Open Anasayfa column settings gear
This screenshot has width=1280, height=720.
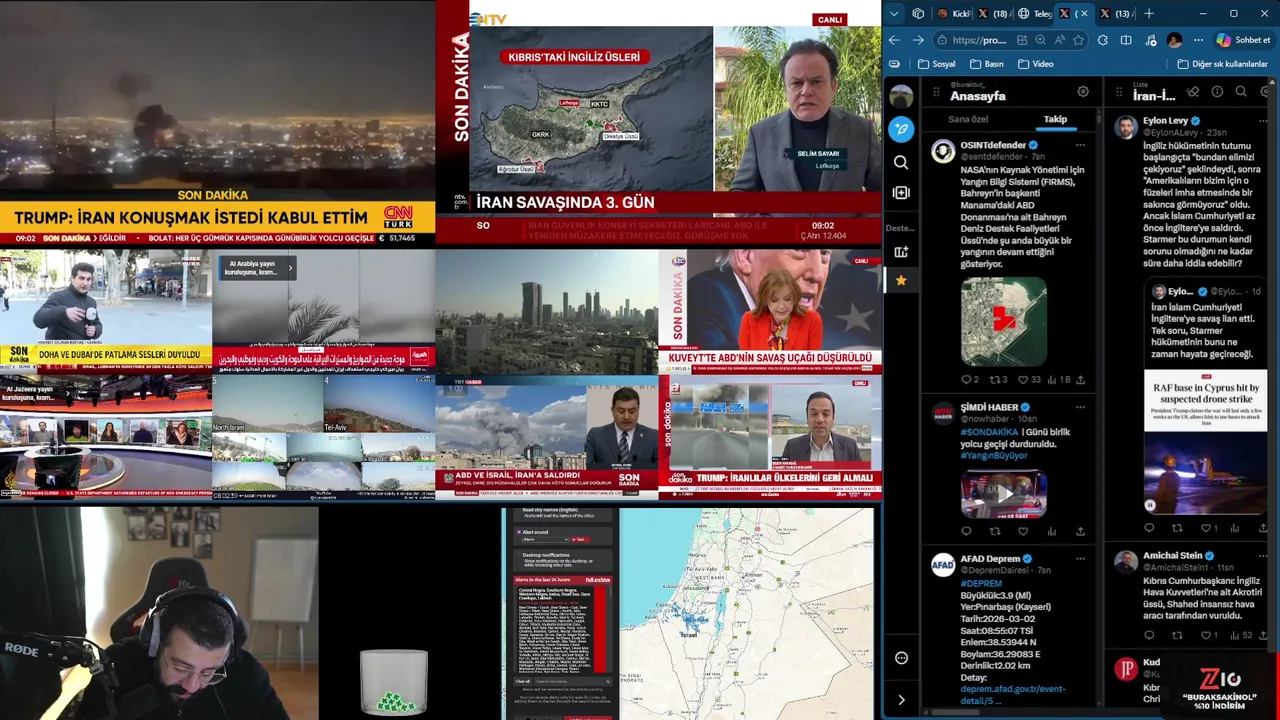coord(1083,91)
